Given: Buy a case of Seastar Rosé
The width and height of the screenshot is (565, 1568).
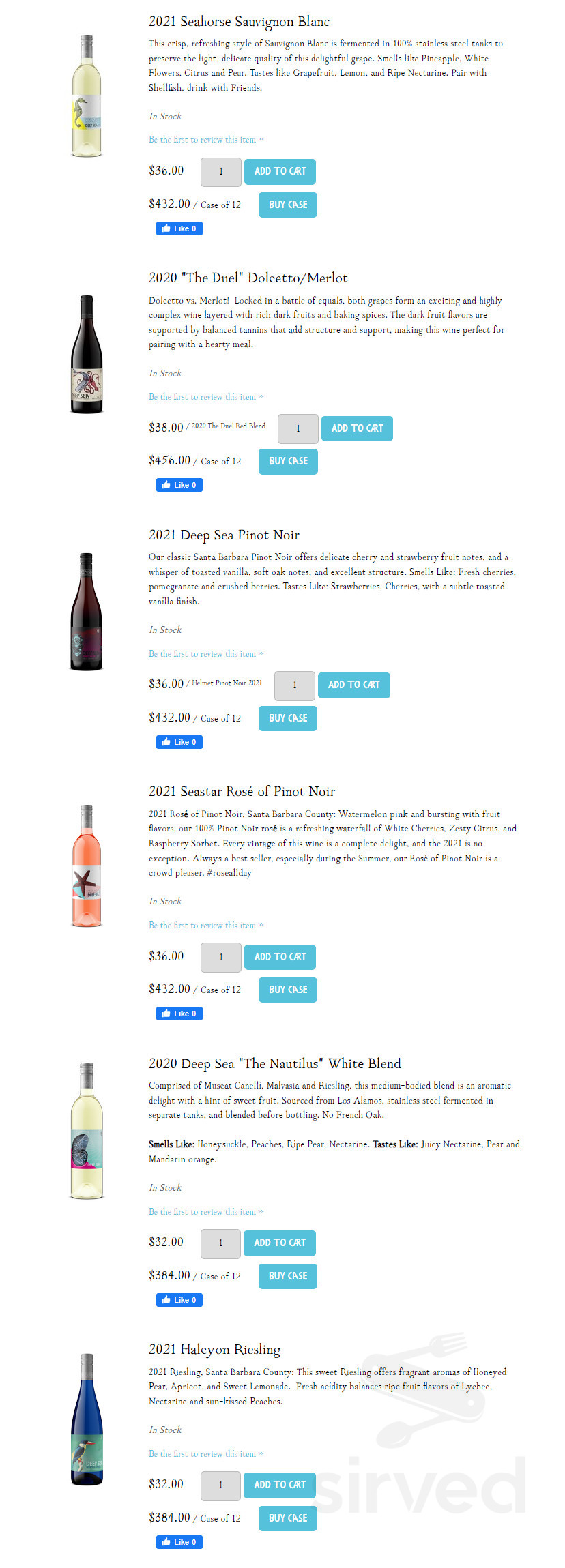Looking at the screenshot, I should (287, 989).
